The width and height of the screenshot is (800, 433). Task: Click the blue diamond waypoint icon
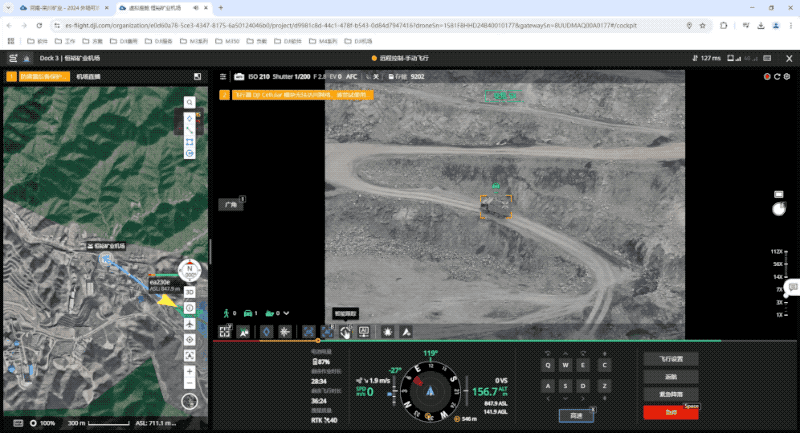[x=266, y=332]
